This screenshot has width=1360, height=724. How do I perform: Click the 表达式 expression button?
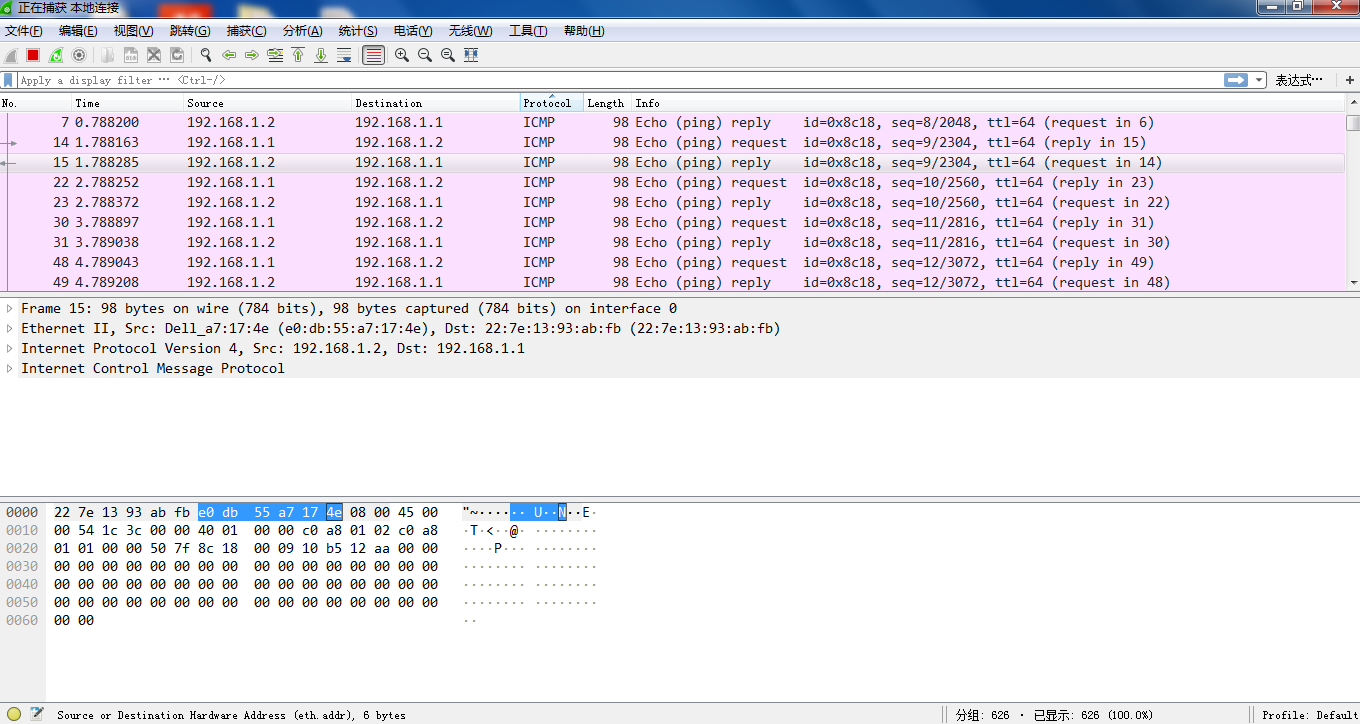(x=1299, y=80)
